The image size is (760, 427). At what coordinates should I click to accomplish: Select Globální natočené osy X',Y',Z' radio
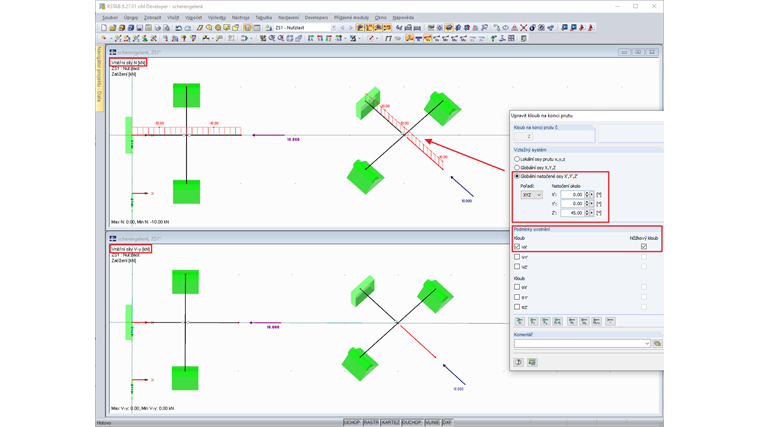[517, 176]
